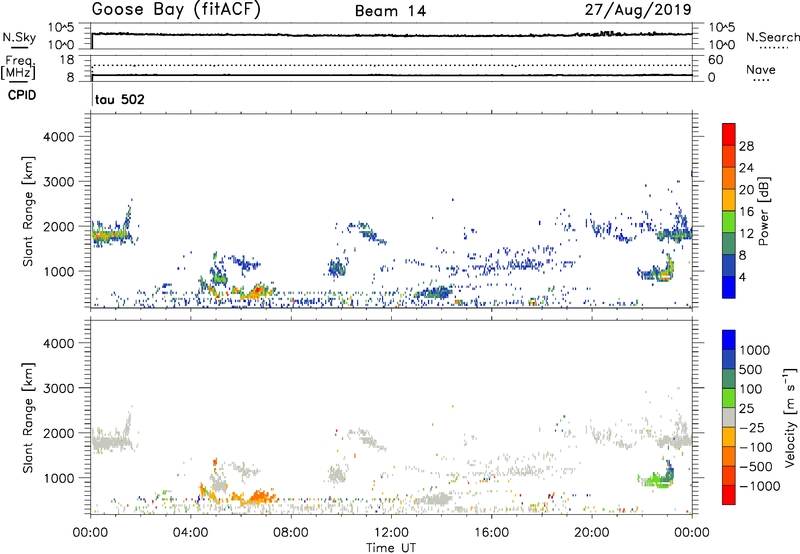
Task: Pick the light green segment of Velocity color bar
Action: coord(729,398)
